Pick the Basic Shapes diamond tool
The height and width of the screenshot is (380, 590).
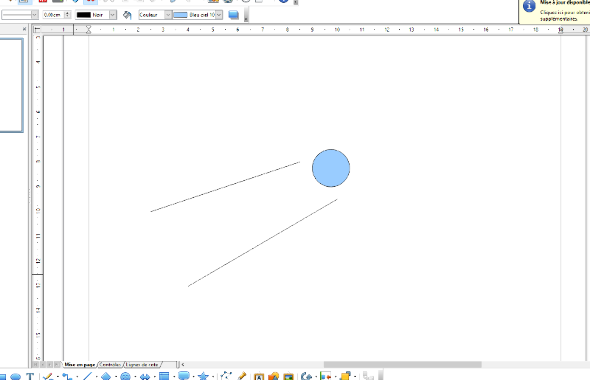pos(106,376)
